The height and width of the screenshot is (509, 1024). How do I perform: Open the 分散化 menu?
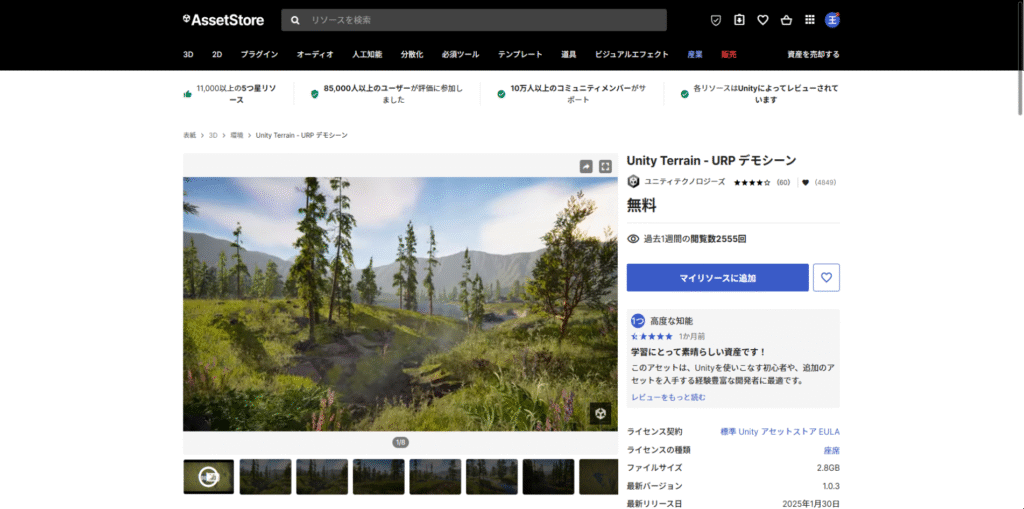point(412,55)
